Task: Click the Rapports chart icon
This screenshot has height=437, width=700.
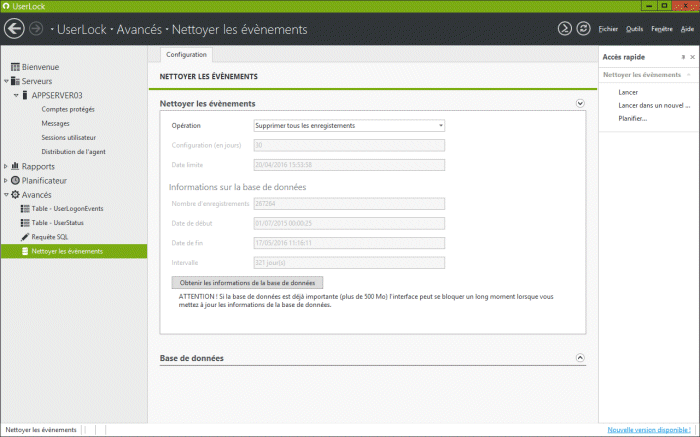Action: [15, 166]
